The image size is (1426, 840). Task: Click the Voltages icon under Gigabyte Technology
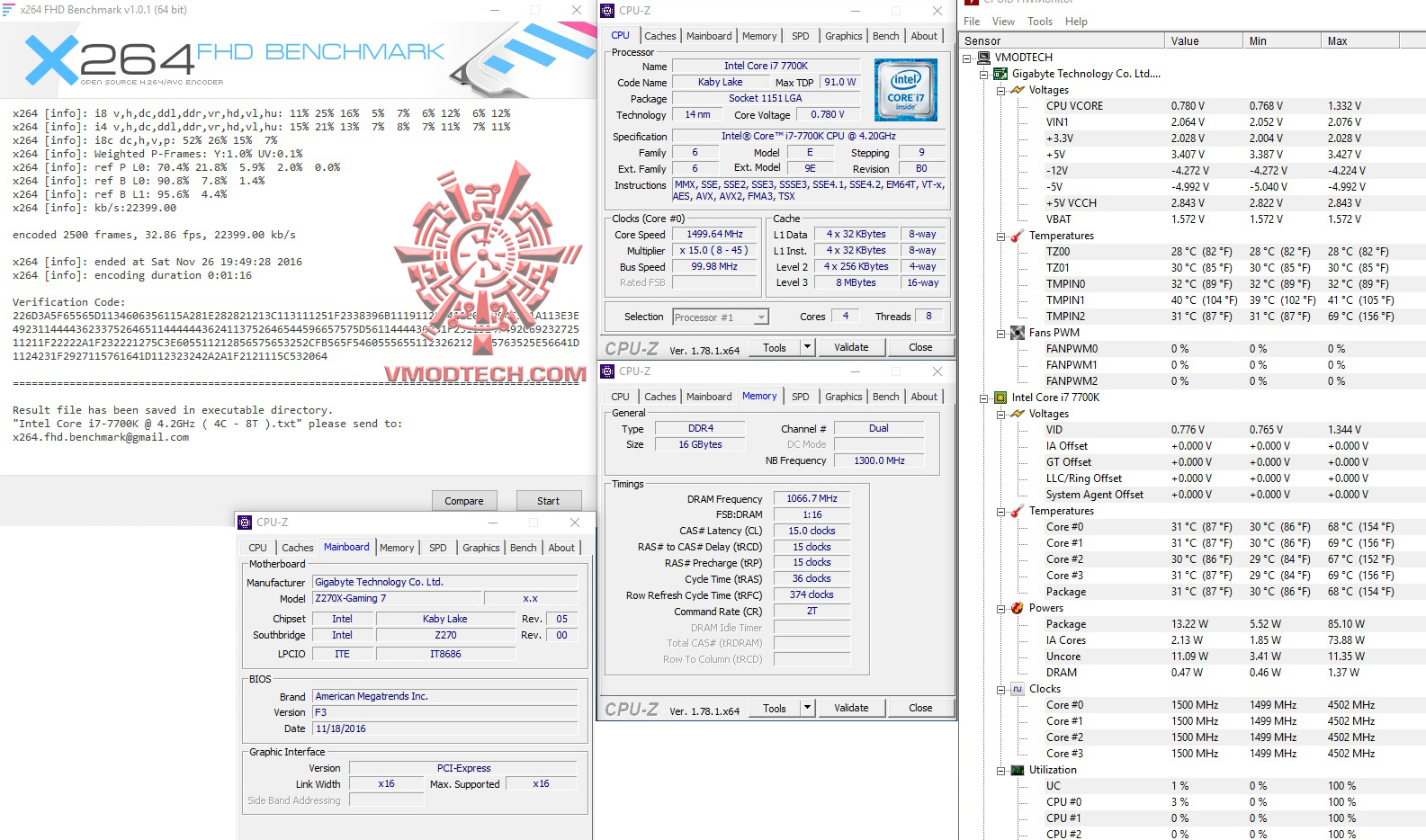coord(1018,90)
